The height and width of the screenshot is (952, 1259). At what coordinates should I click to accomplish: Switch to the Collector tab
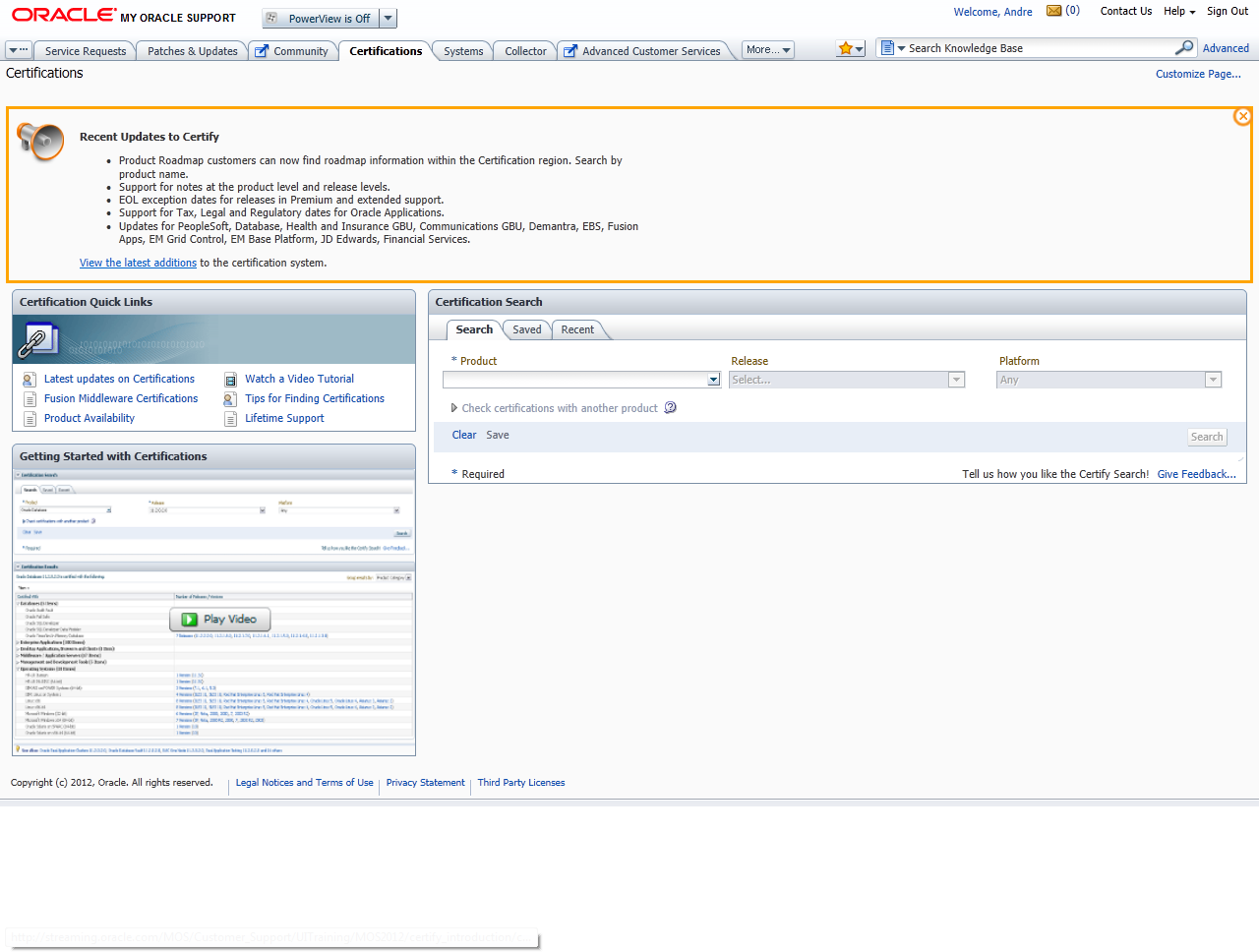(525, 51)
